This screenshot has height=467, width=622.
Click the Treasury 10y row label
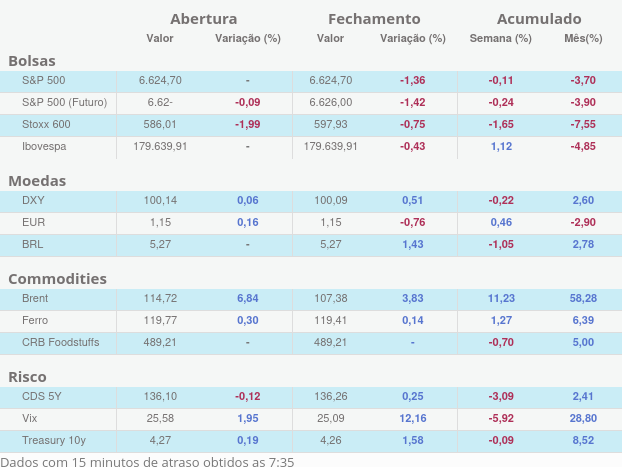(54, 440)
